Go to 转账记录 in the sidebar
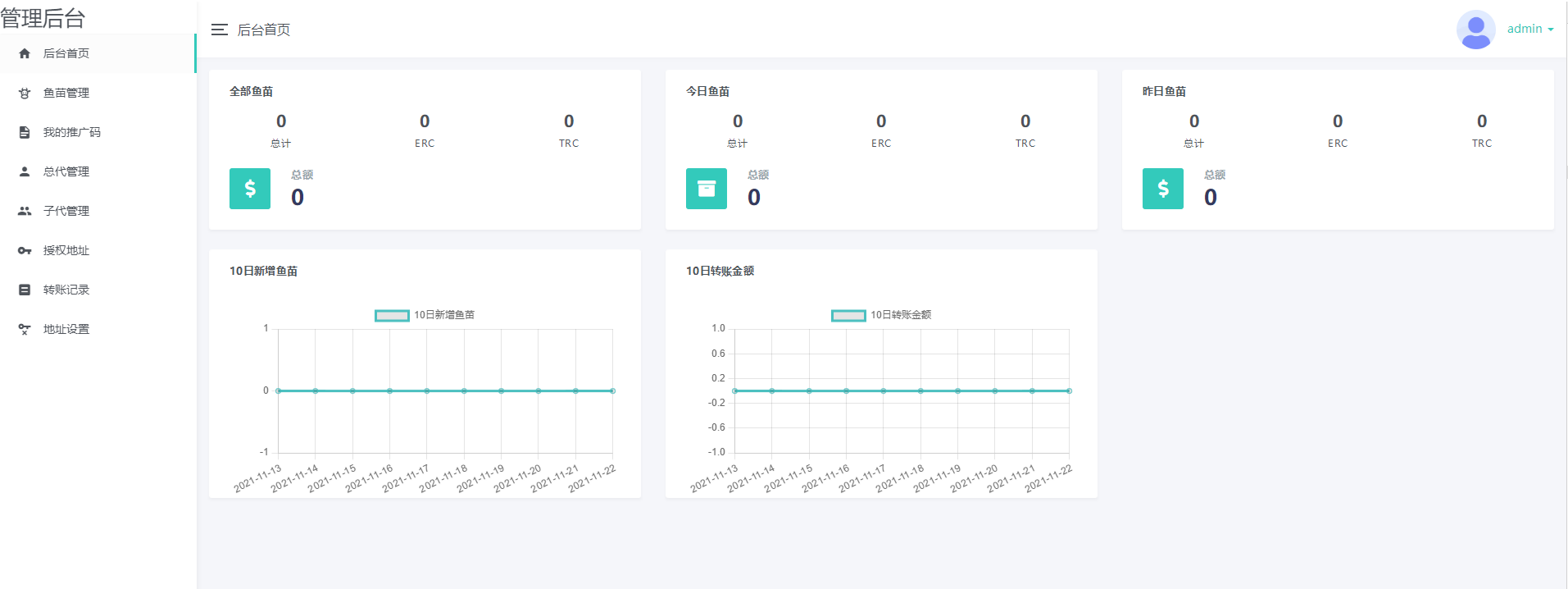 coord(66,290)
